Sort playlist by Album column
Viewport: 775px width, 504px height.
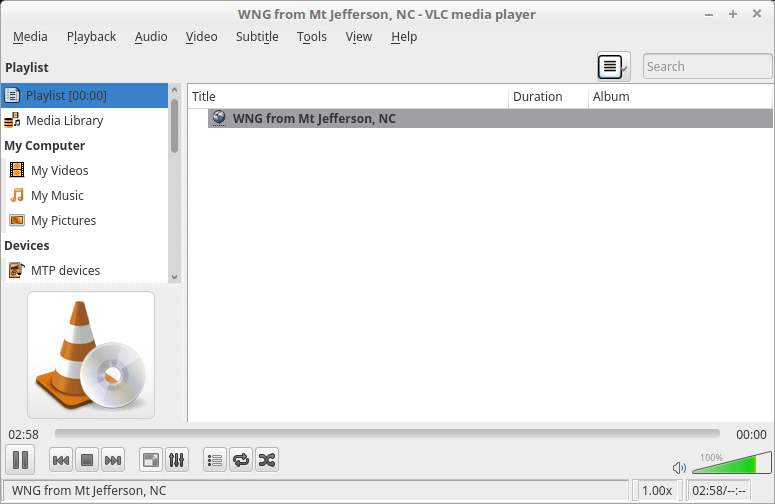coord(680,96)
